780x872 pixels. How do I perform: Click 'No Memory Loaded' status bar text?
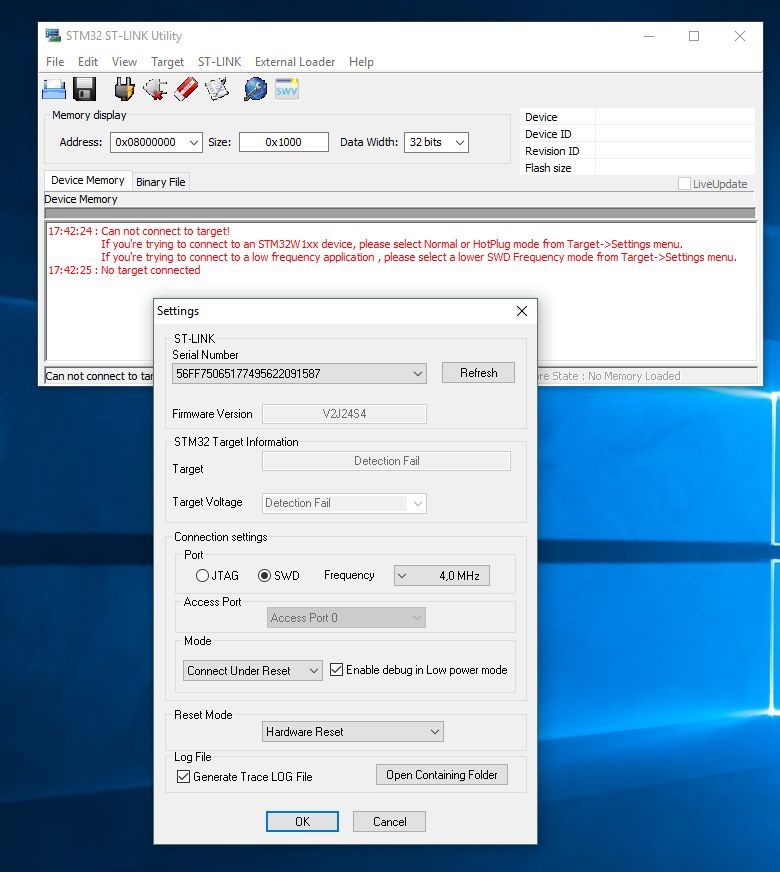[x=634, y=376]
